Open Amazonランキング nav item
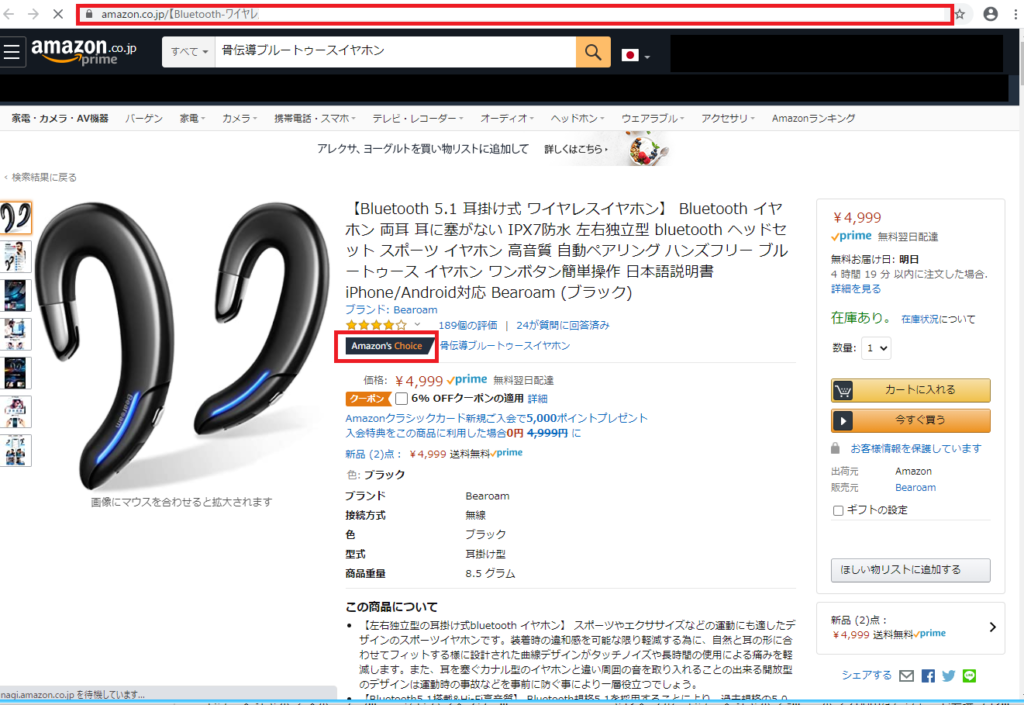Image resolution: width=1024 pixels, height=705 pixels. pos(813,118)
